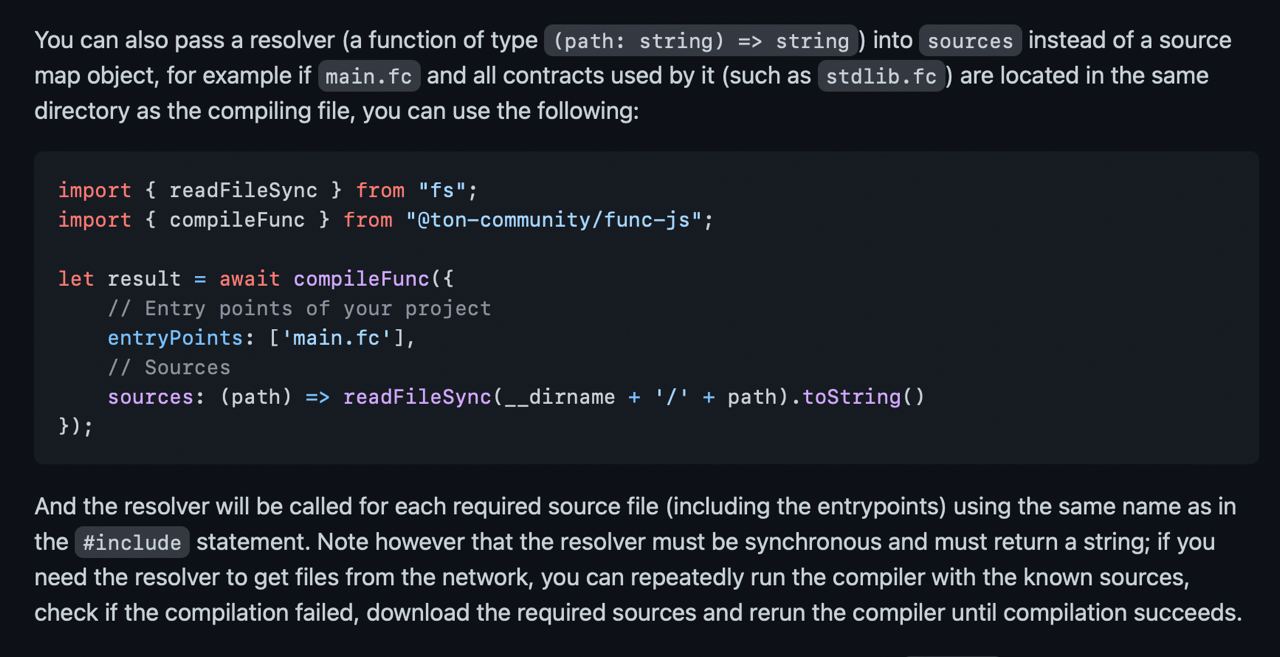Click the (path: string) => string inline code
Screen dimensions: 1280x657
click(x=701, y=41)
